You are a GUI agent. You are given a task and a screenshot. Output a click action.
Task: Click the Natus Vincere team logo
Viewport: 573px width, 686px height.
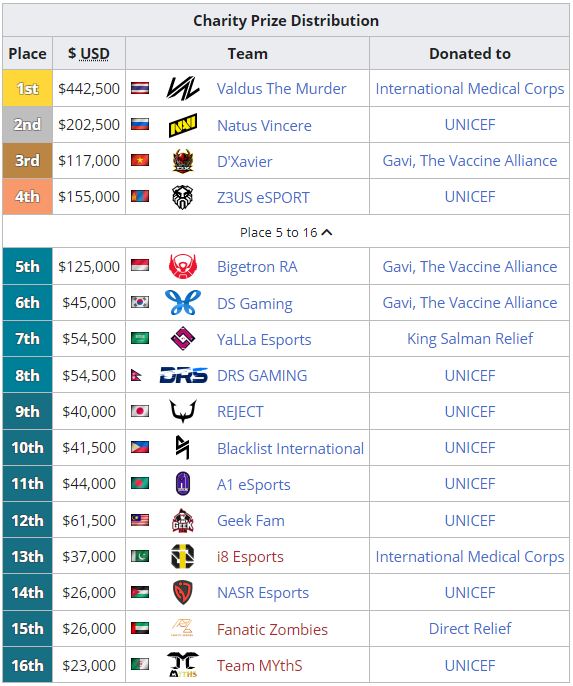click(183, 125)
